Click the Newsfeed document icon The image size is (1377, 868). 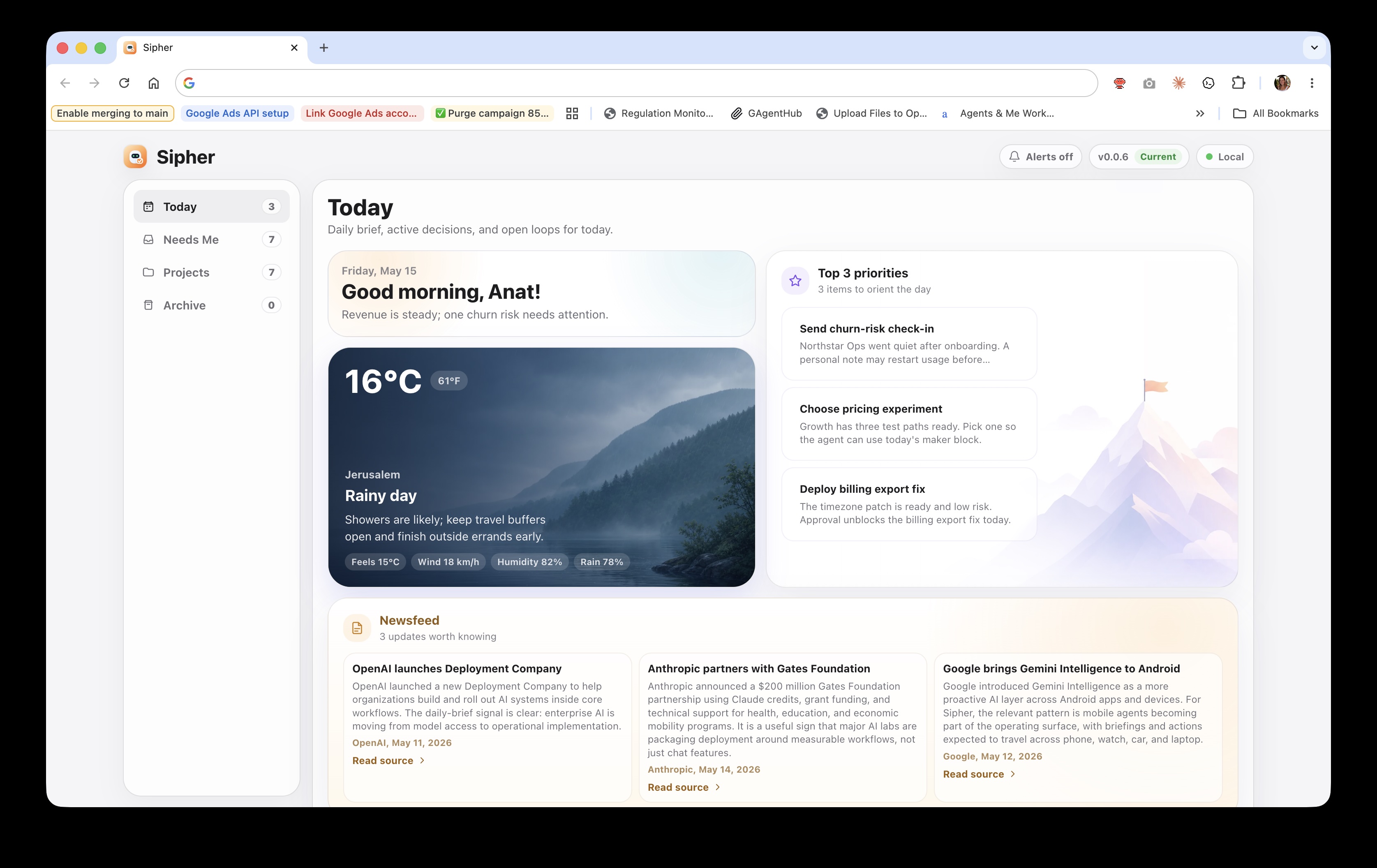click(x=357, y=628)
